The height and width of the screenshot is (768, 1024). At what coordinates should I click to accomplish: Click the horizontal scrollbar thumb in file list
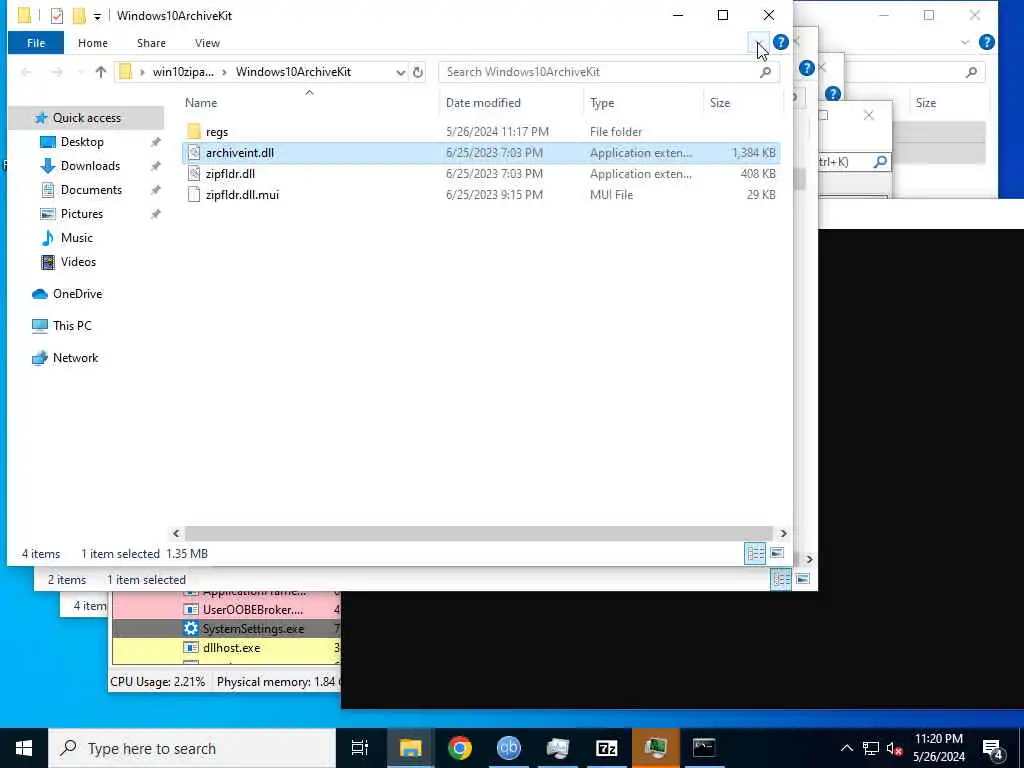(x=479, y=534)
